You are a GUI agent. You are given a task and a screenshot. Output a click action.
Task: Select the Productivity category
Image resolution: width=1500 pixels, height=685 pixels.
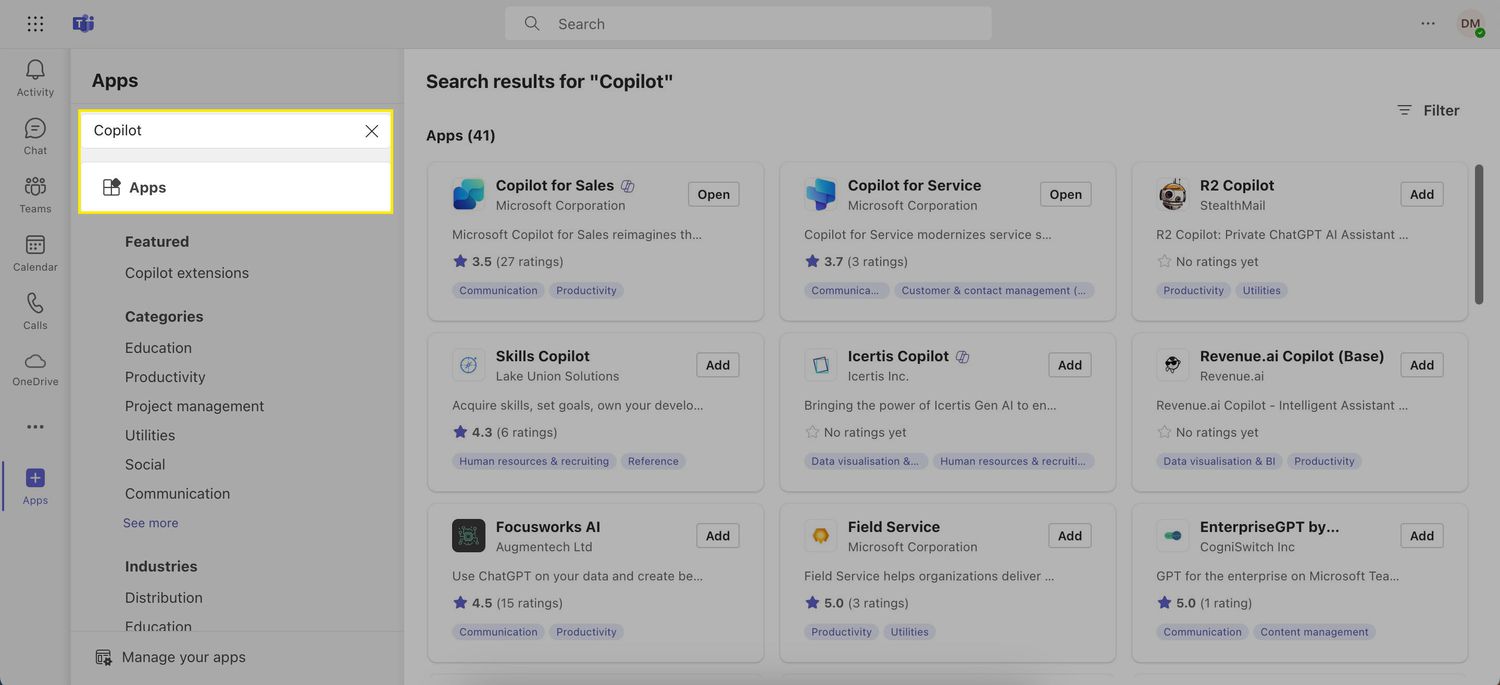(165, 377)
